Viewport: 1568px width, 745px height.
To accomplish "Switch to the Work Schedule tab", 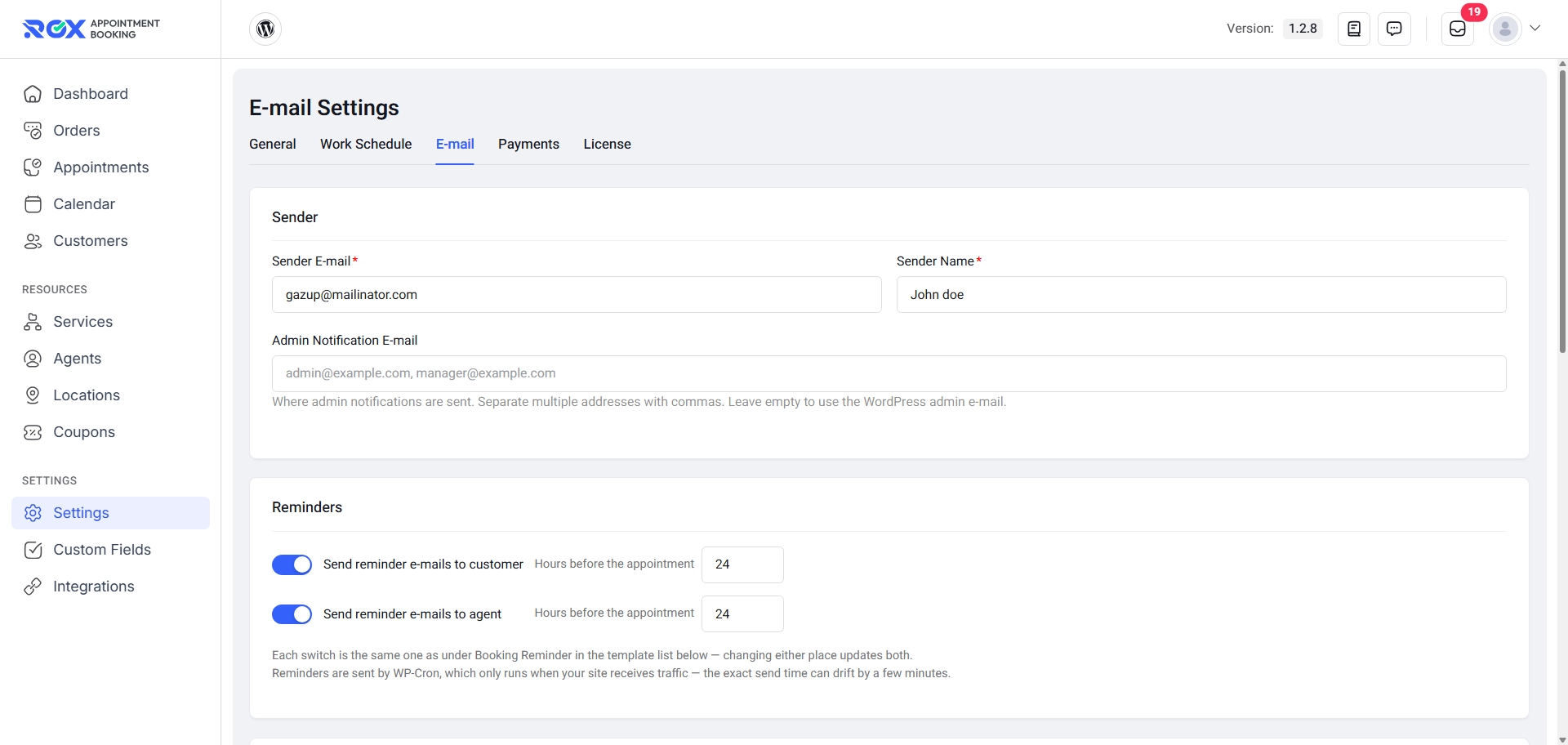I will coord(366,144).
